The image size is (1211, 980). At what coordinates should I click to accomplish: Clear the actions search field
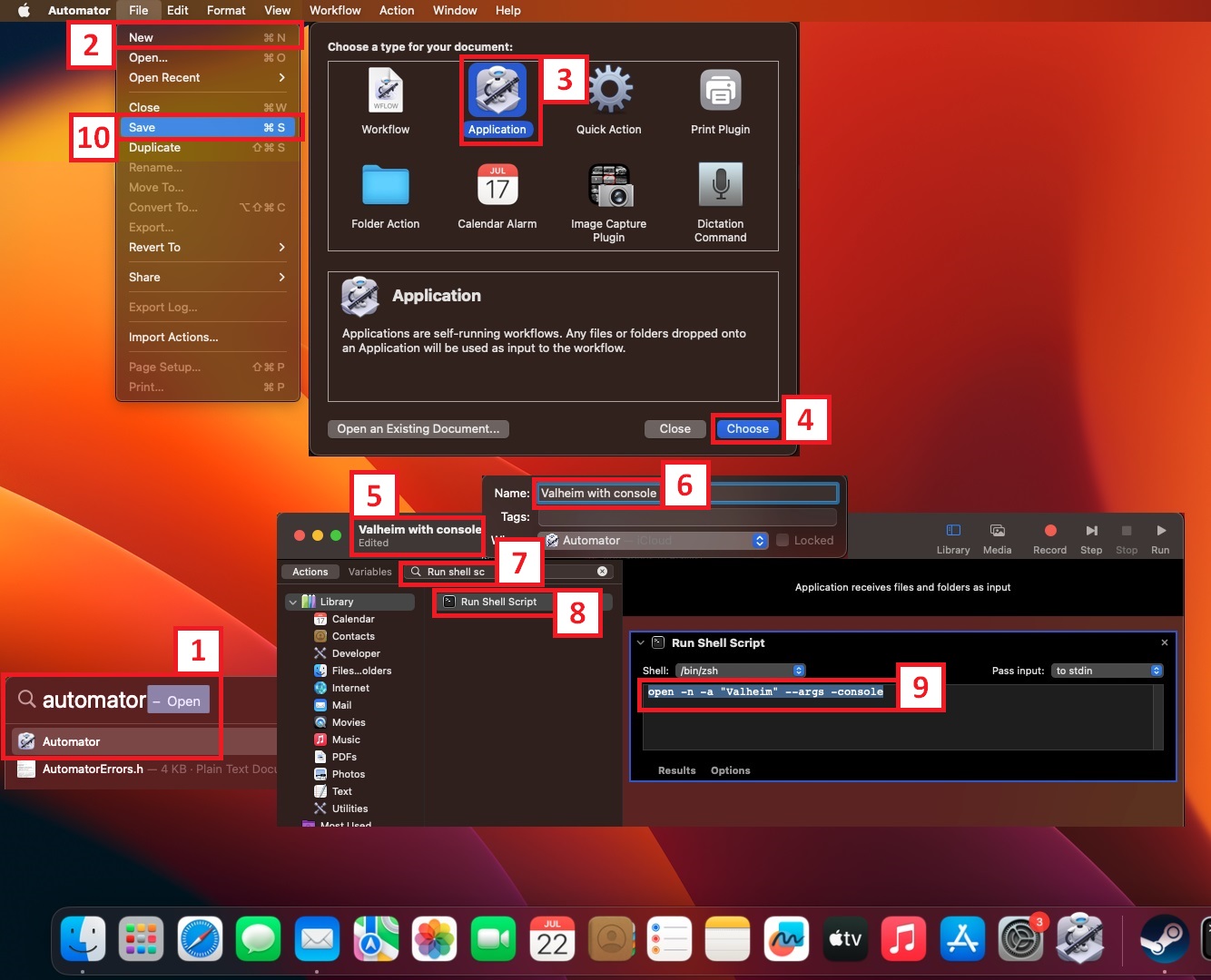click(x=602, y=572)
